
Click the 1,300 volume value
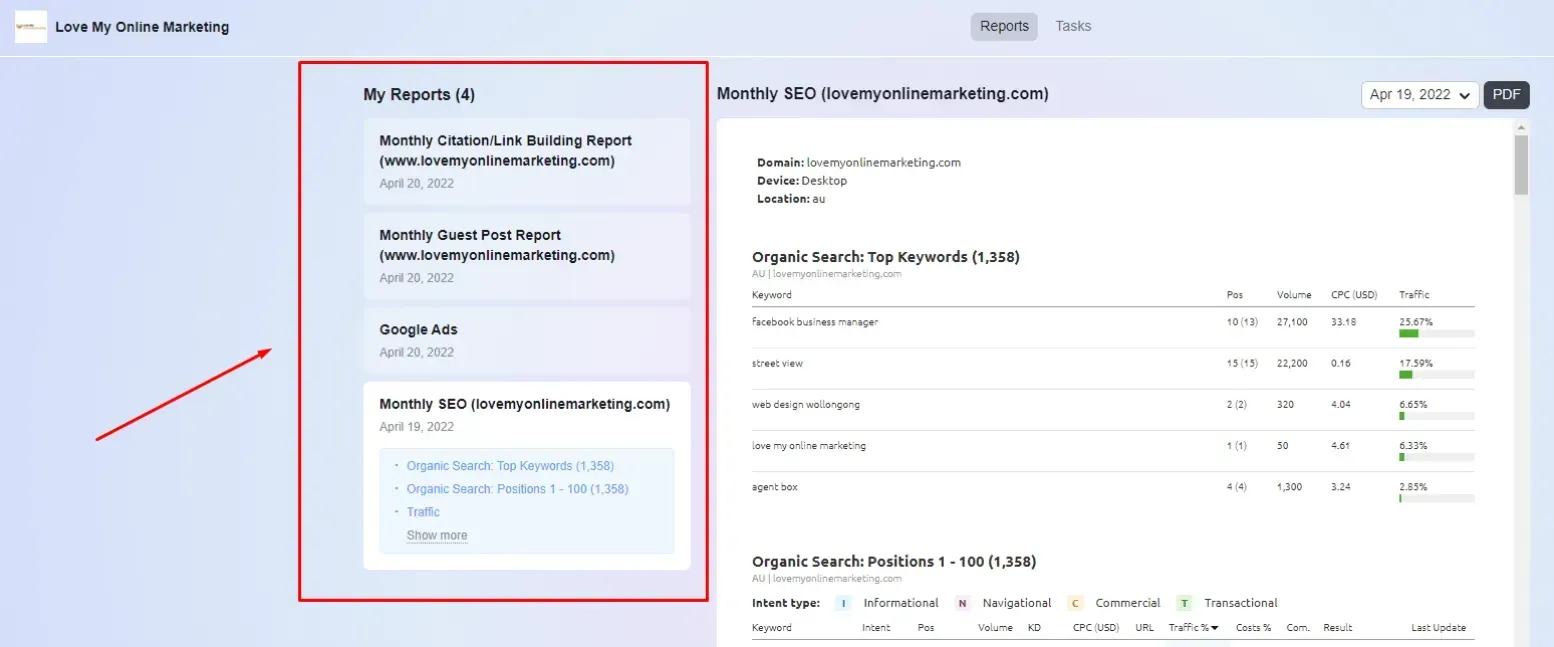pyautogui.click(x=1290, y=486)
